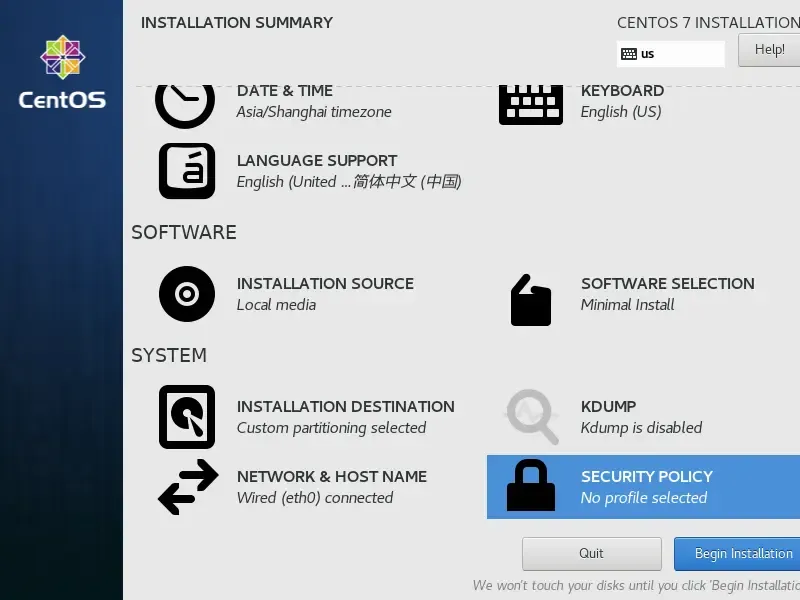The width and height of the screenshot is (800, 600).
Task: Click the us keyboard layout field
Action: point(670,54)
